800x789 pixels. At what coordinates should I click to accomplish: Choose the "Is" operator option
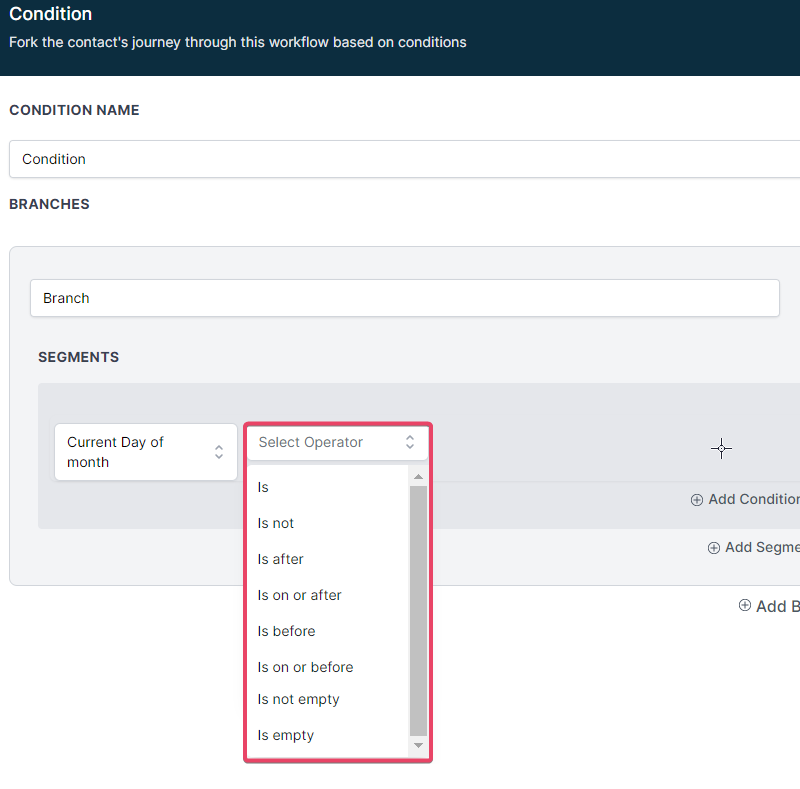(264, 487)
